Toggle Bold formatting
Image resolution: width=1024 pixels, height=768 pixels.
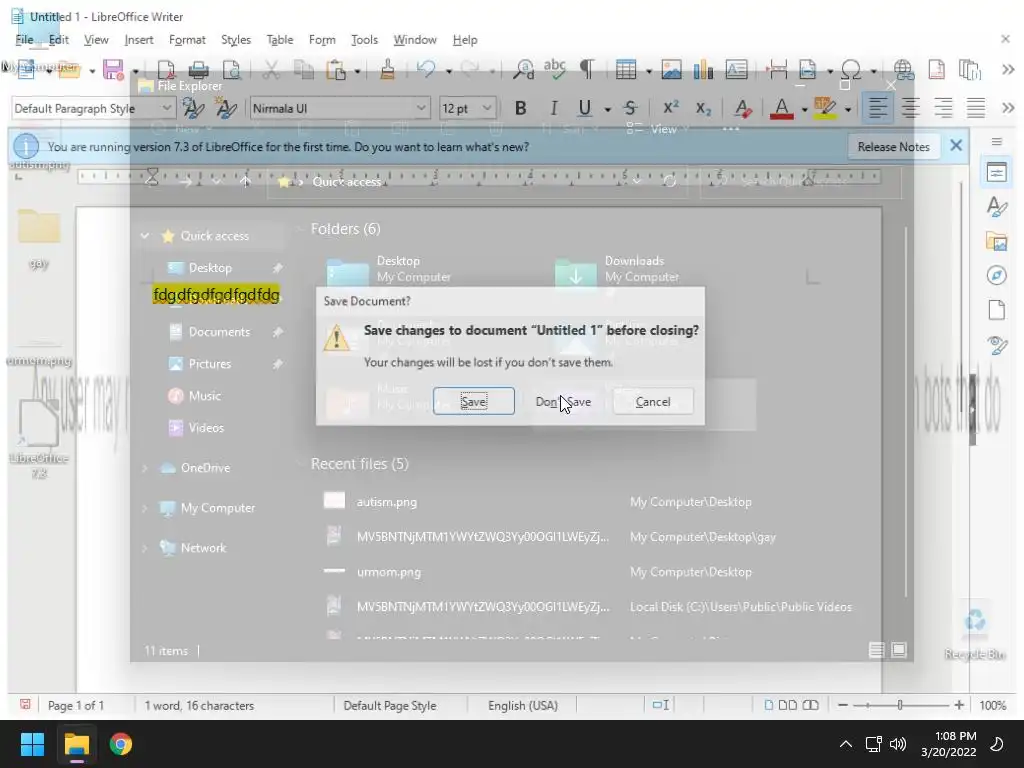tap(520, 108)
